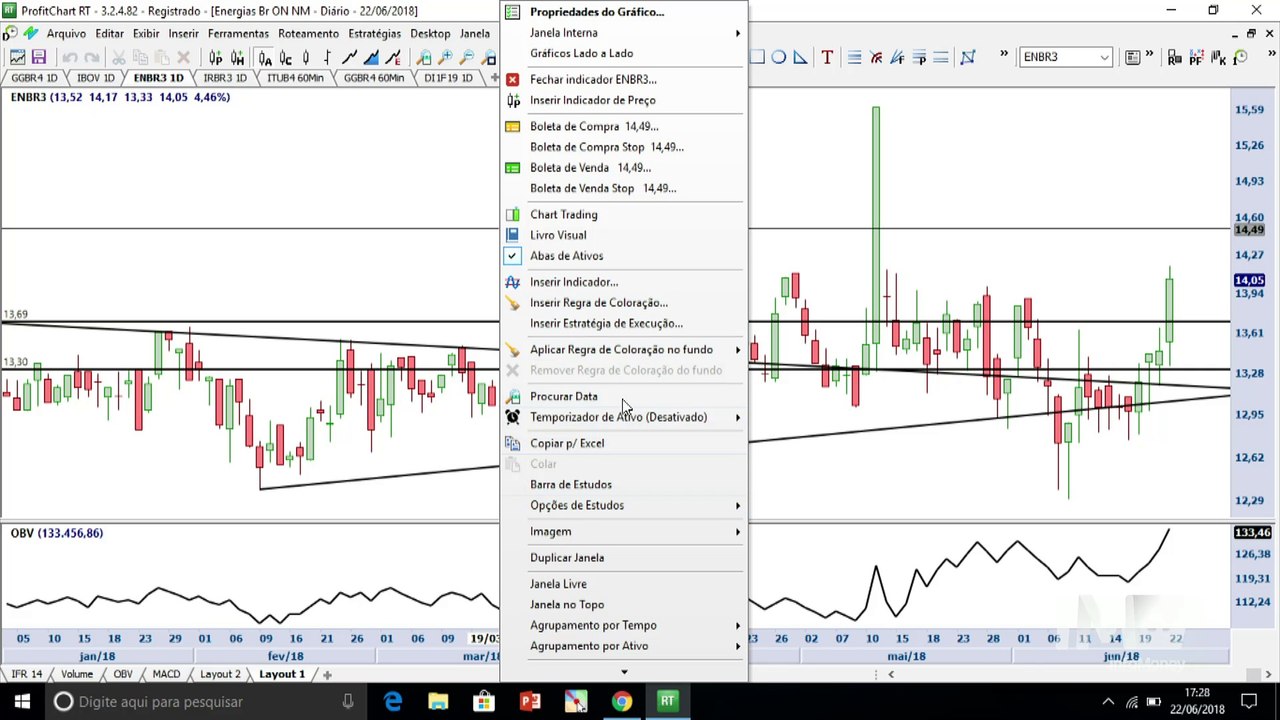Expand hidden toolbar items chevron near ENBR3
The image size is (1280, 720).
pos(1004,55)
